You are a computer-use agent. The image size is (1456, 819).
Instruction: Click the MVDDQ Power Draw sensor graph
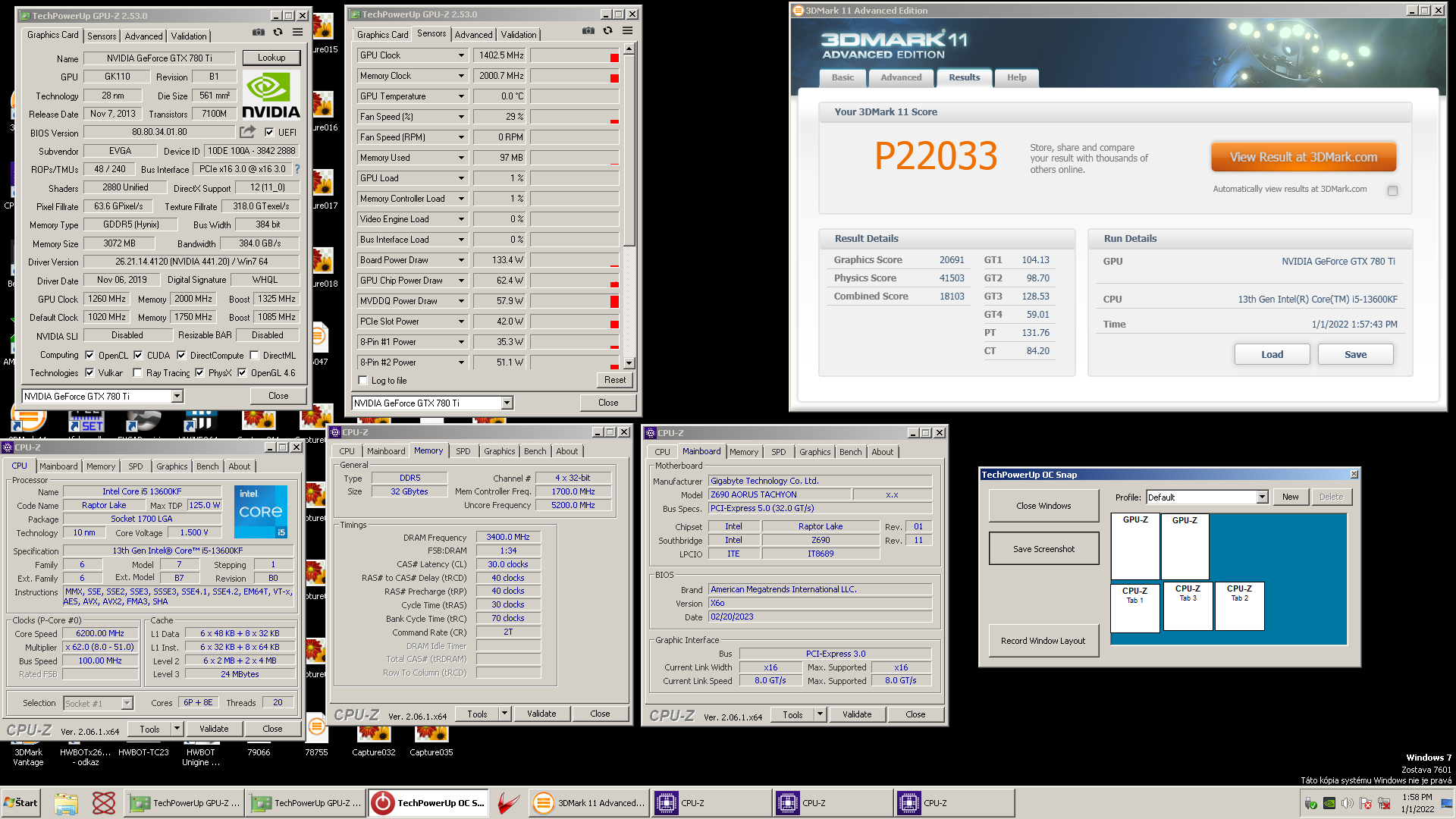coord(574,301)
